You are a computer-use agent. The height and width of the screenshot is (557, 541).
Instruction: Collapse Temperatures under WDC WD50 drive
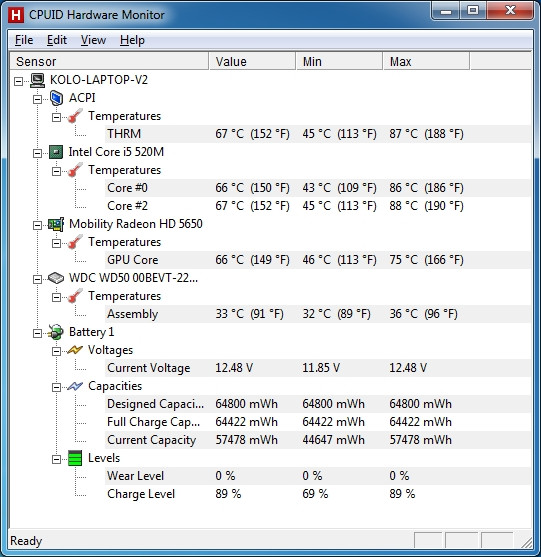(x=56, y=298)
